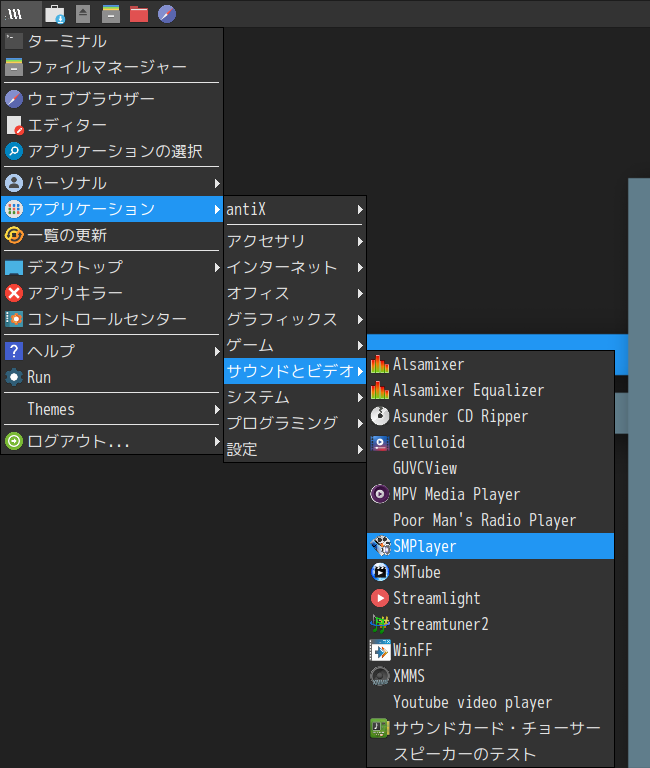Click the Alsamixer bar-graph icon
This screenshot has height=768, width=650.
[380, 364]
